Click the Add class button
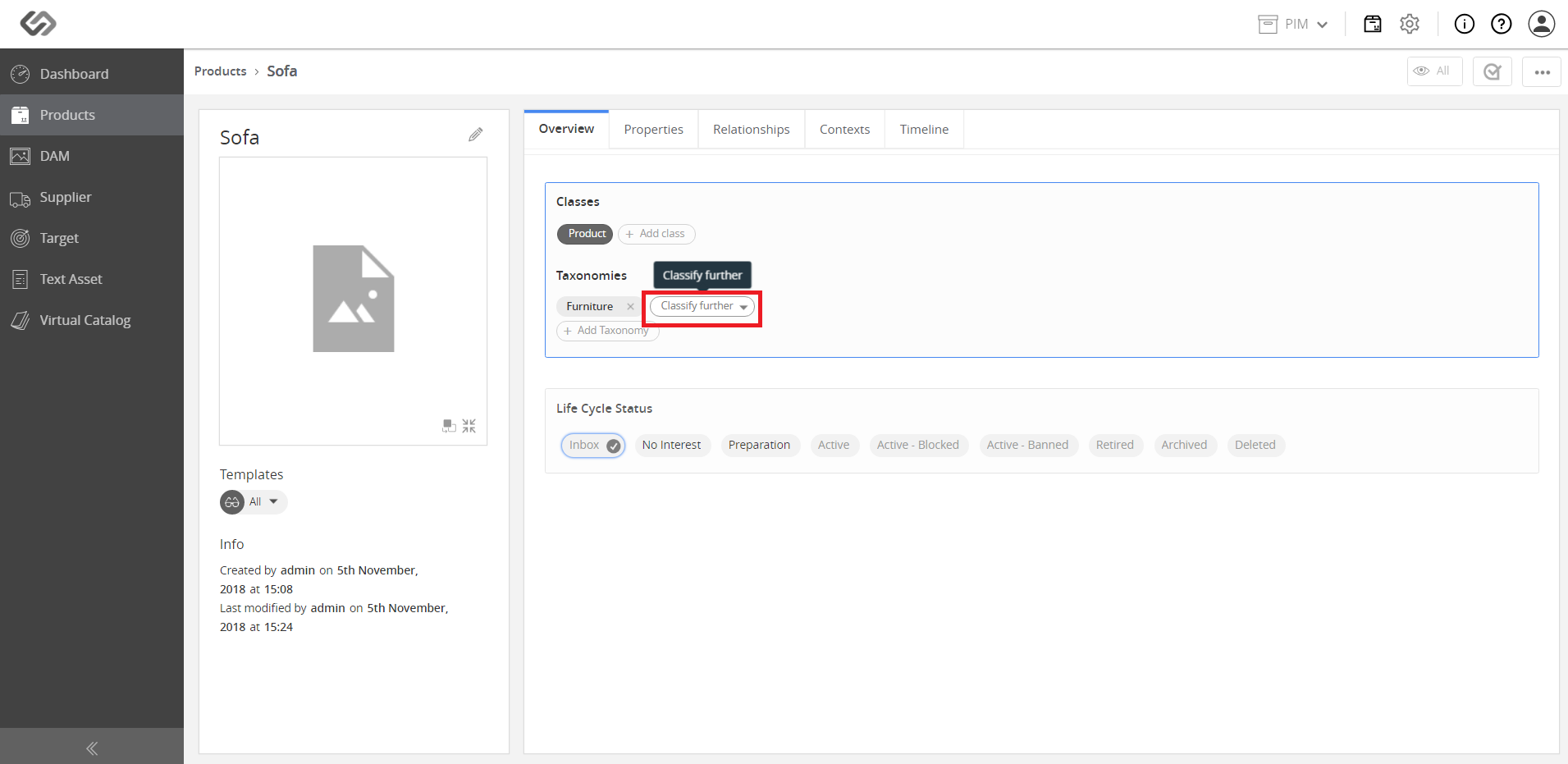 656,234
